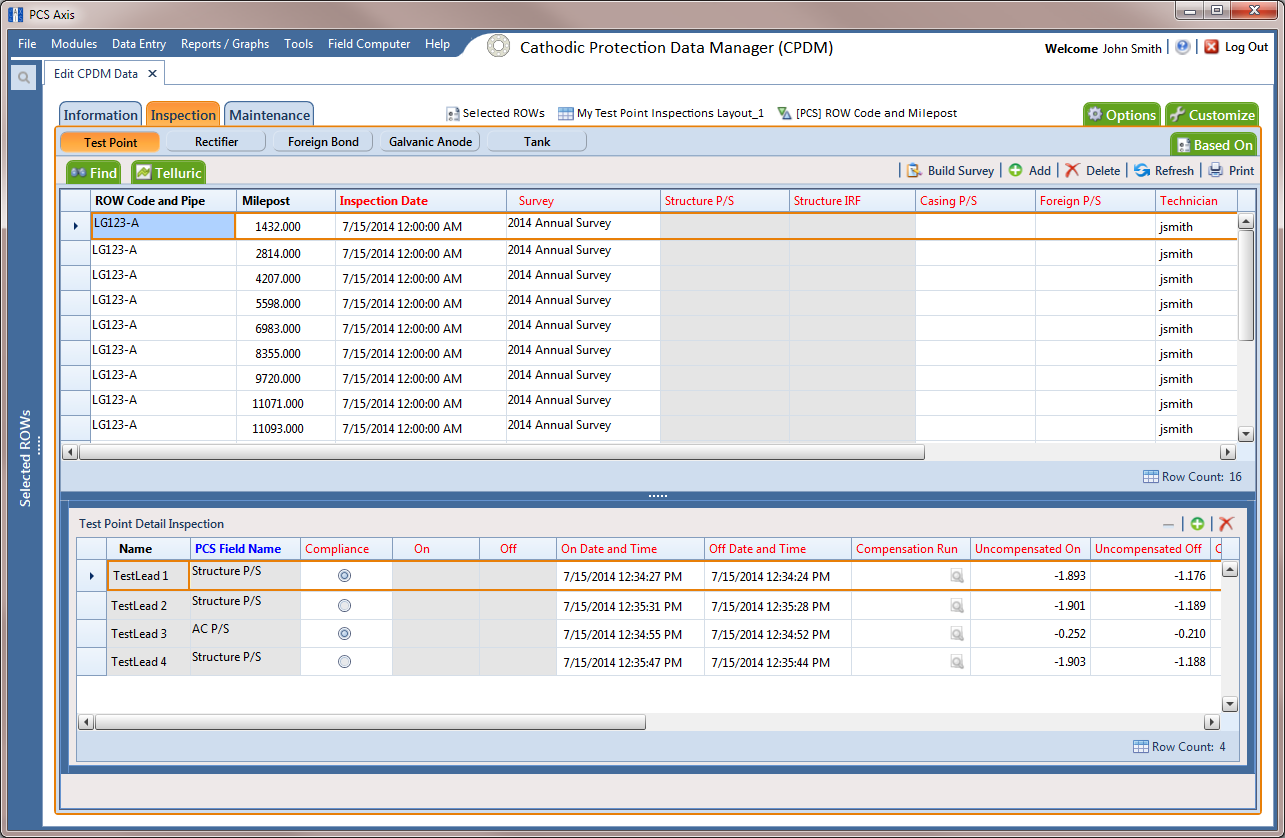1285x838 pixels.
Task: Click the Print button
Action: pos(1231,171)
